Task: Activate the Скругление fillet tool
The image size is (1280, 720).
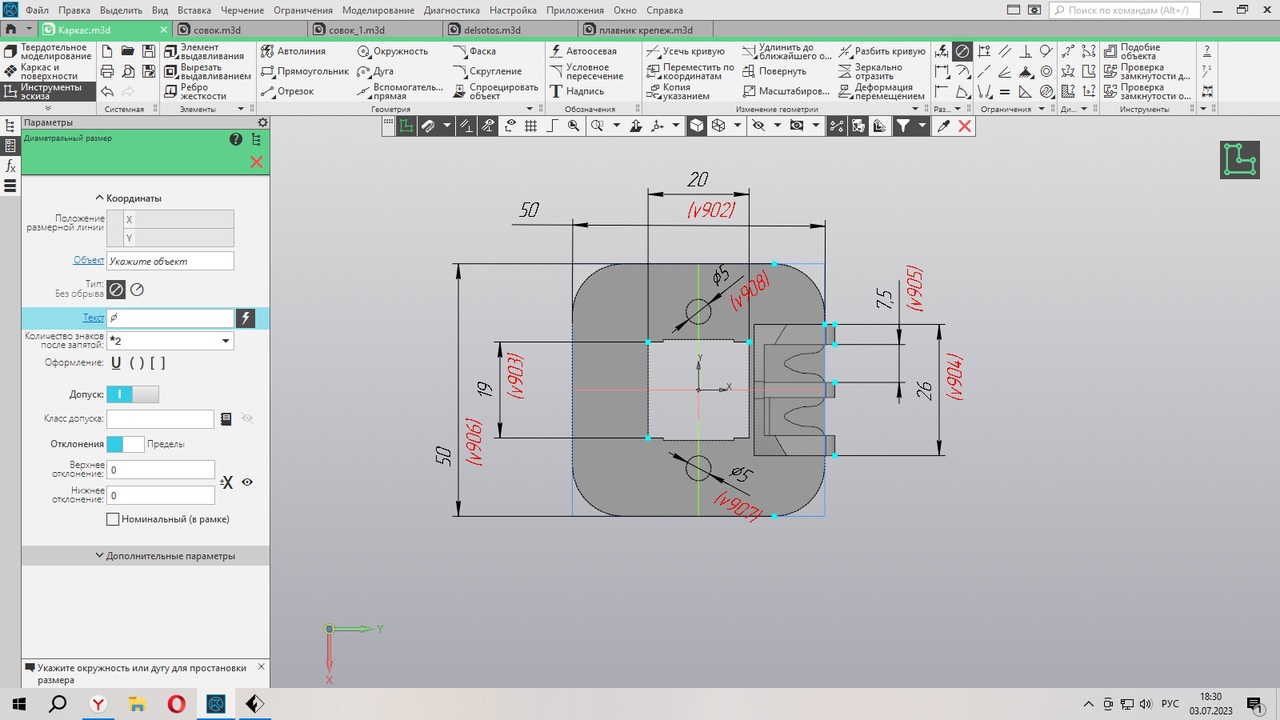Action: (488, 72)
